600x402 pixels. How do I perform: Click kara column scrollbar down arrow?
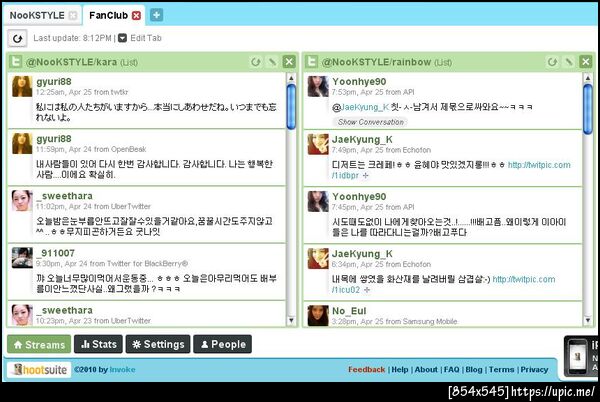[291, 321]
